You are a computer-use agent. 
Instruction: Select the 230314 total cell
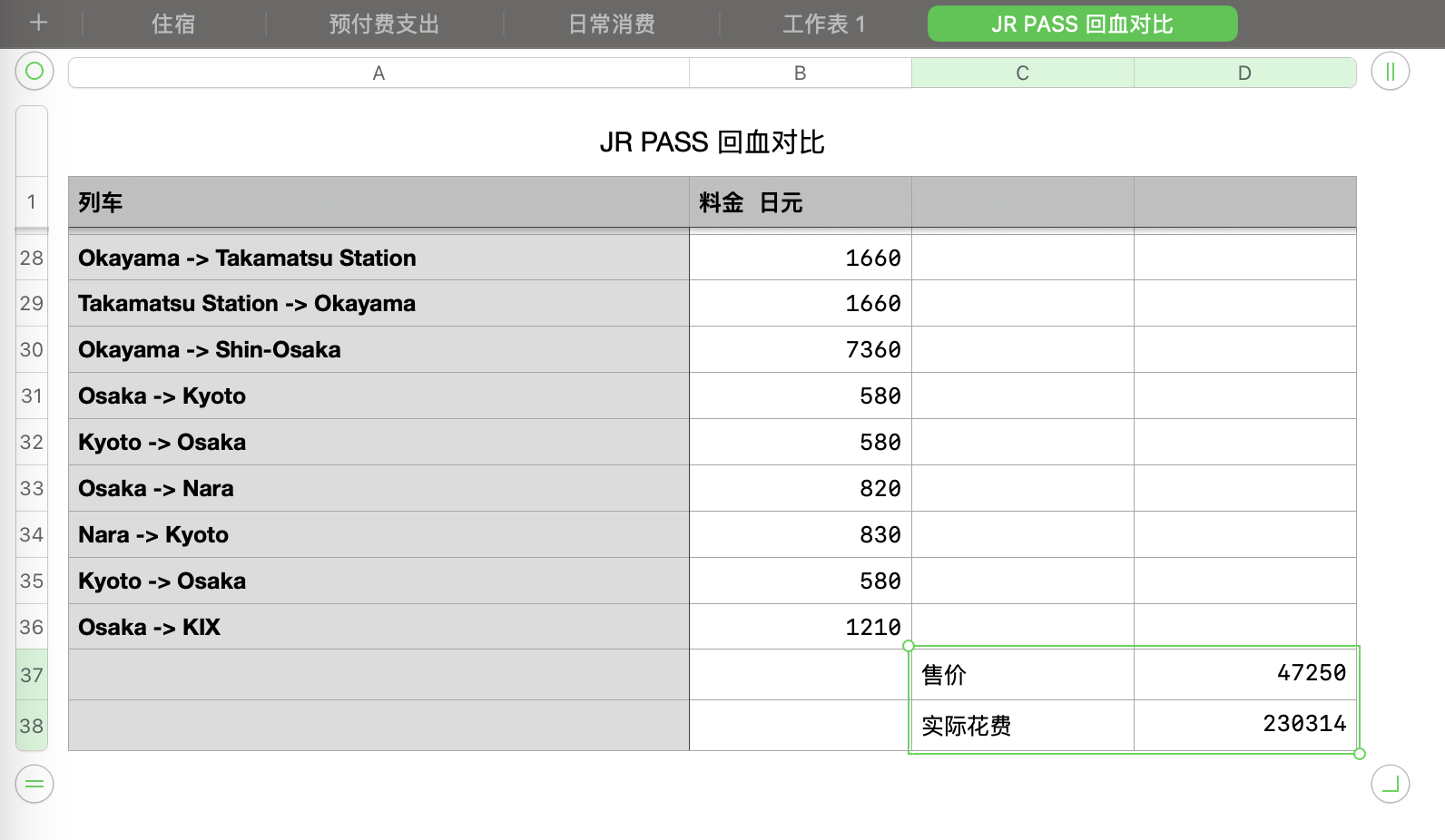[1244, 726]
